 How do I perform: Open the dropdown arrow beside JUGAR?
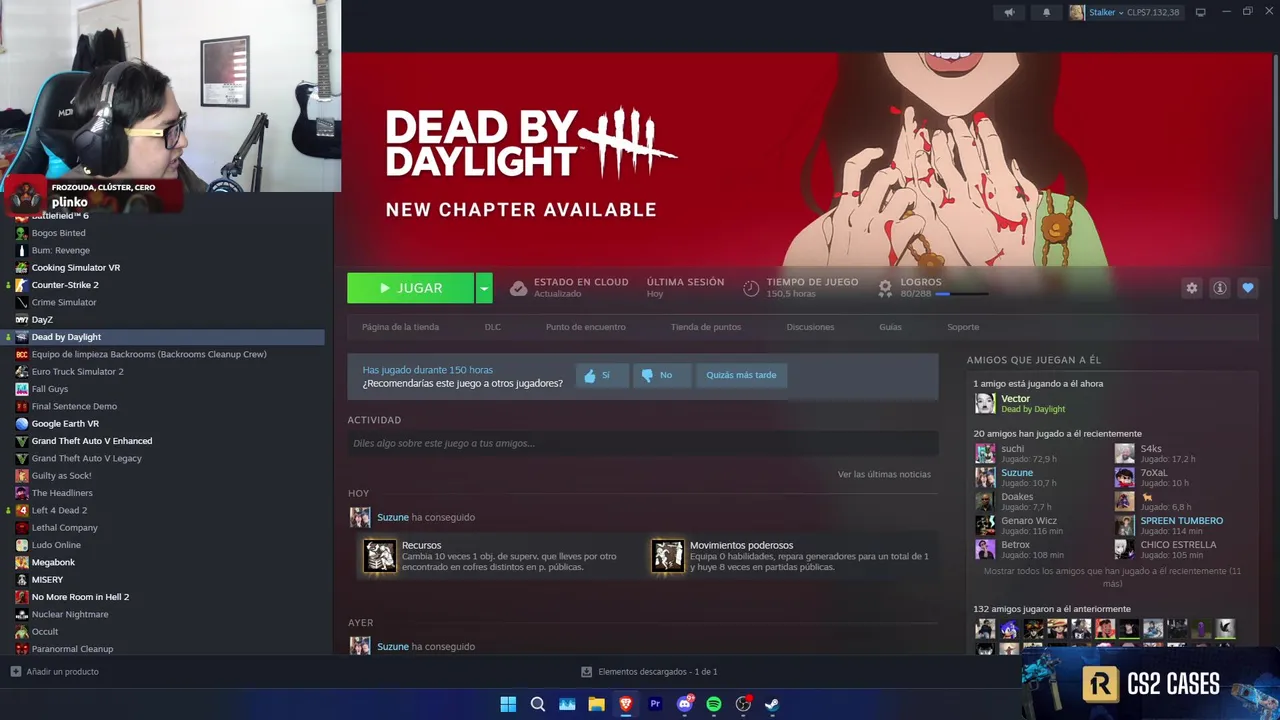484,288
